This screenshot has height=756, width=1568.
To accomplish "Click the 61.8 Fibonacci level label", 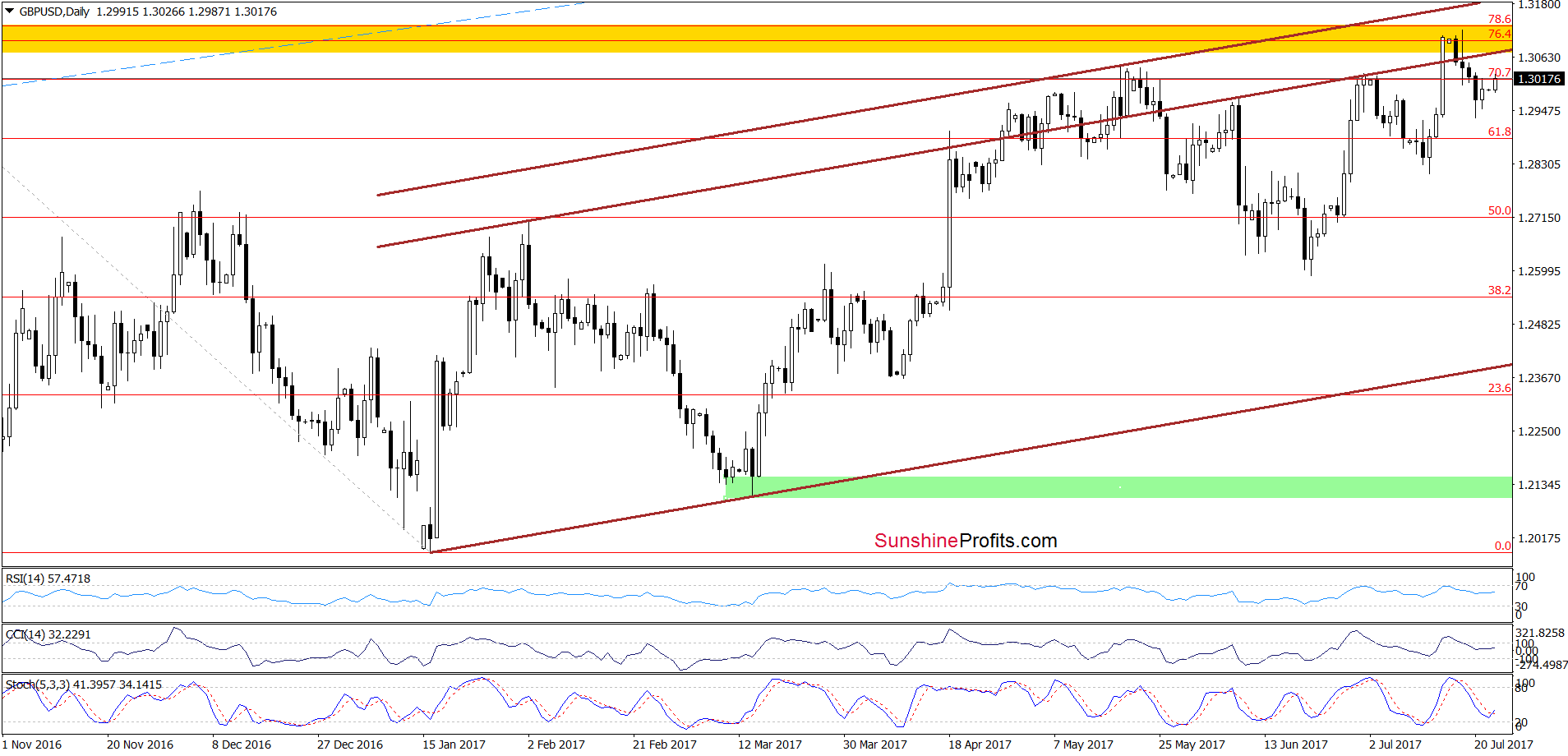I will coord(1500,131).
